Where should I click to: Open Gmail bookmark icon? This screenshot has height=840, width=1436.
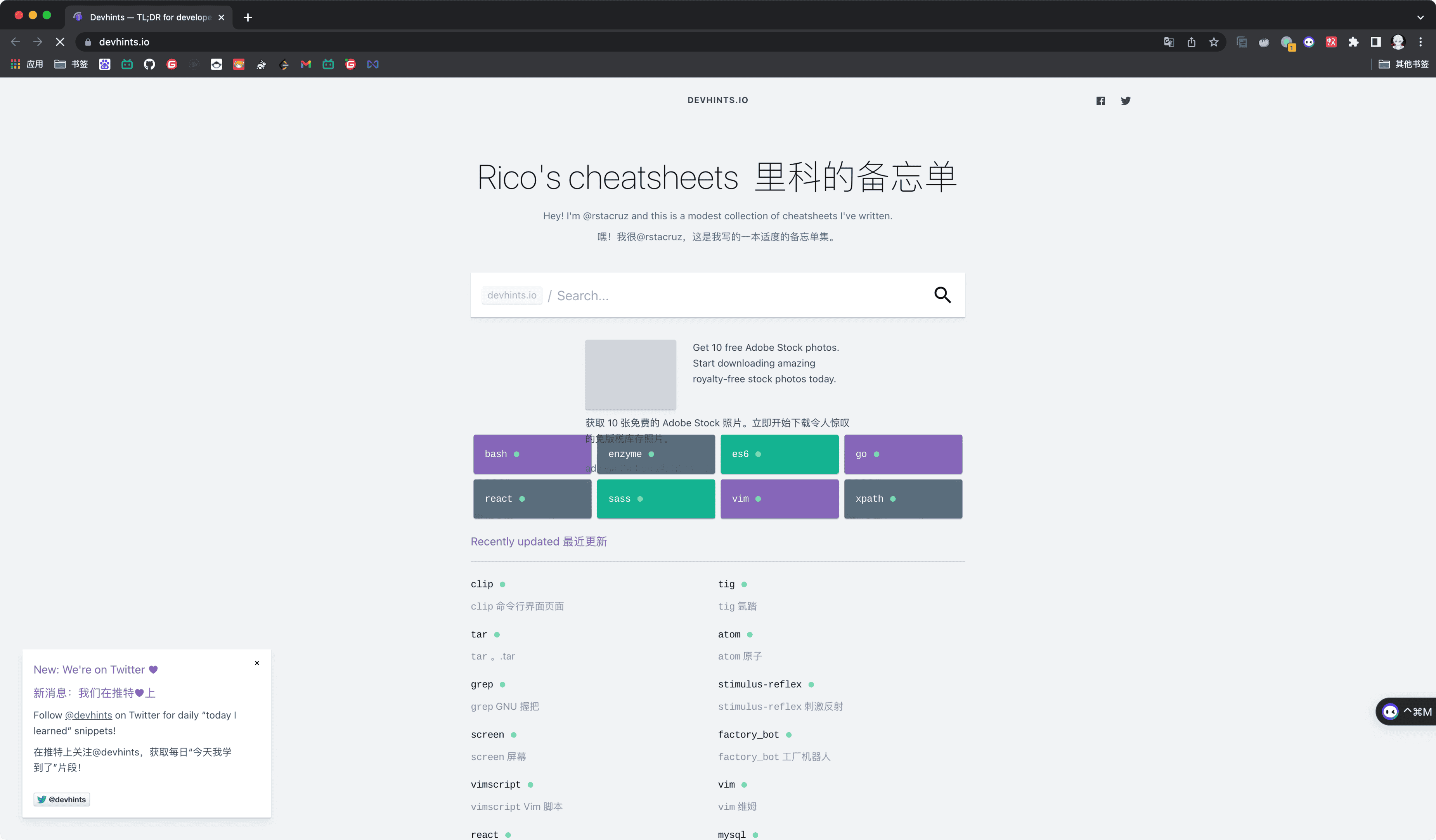[306, 64]
